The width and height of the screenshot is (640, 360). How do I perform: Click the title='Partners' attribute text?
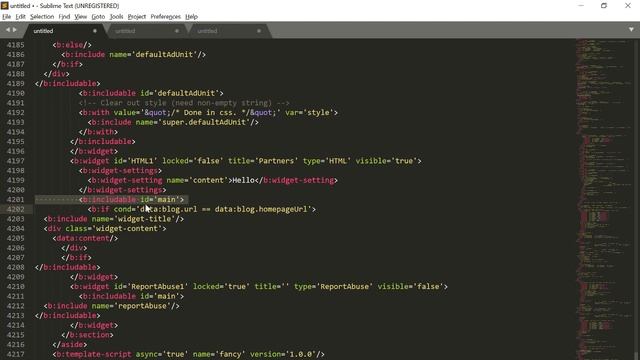(263, 161)
